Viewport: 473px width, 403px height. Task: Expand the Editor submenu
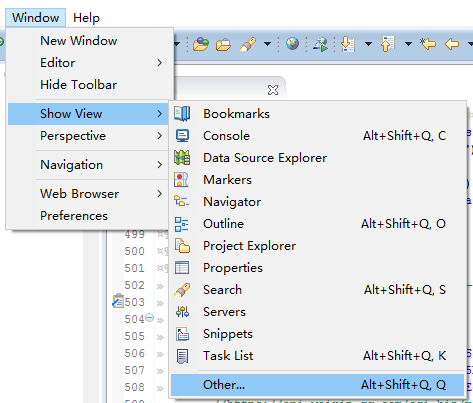(x=90, y=63)
